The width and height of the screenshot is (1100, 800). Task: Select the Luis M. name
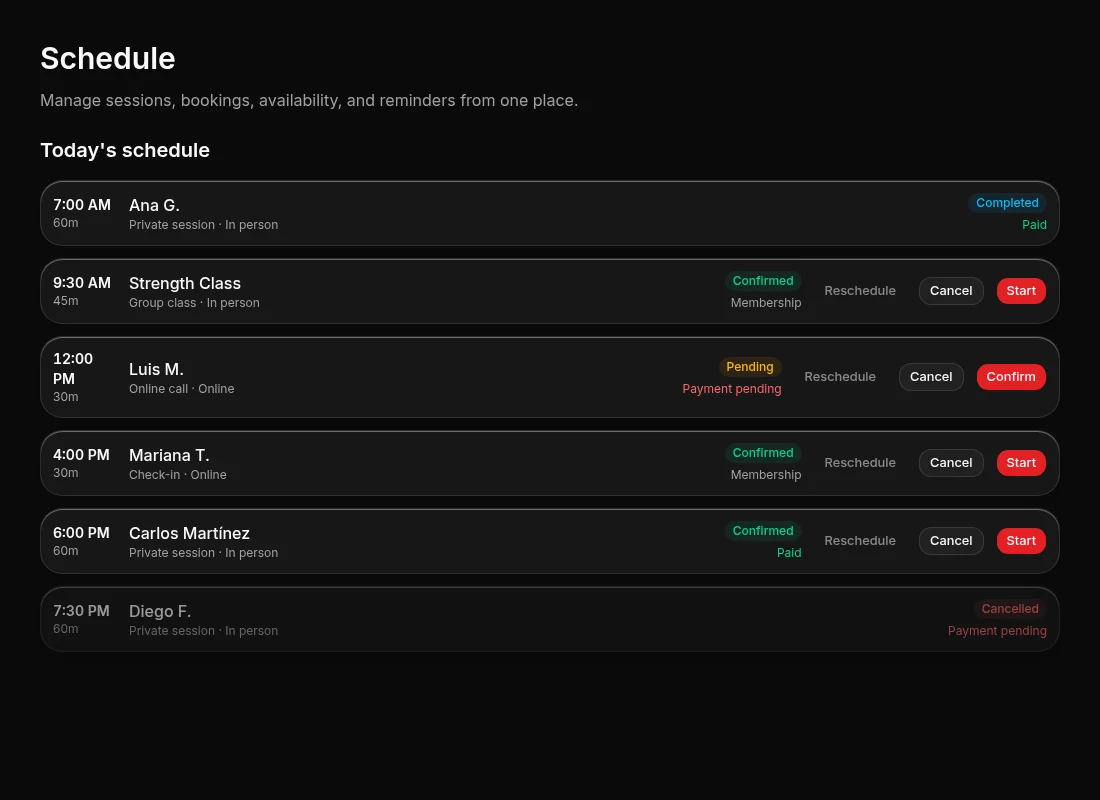156,369
